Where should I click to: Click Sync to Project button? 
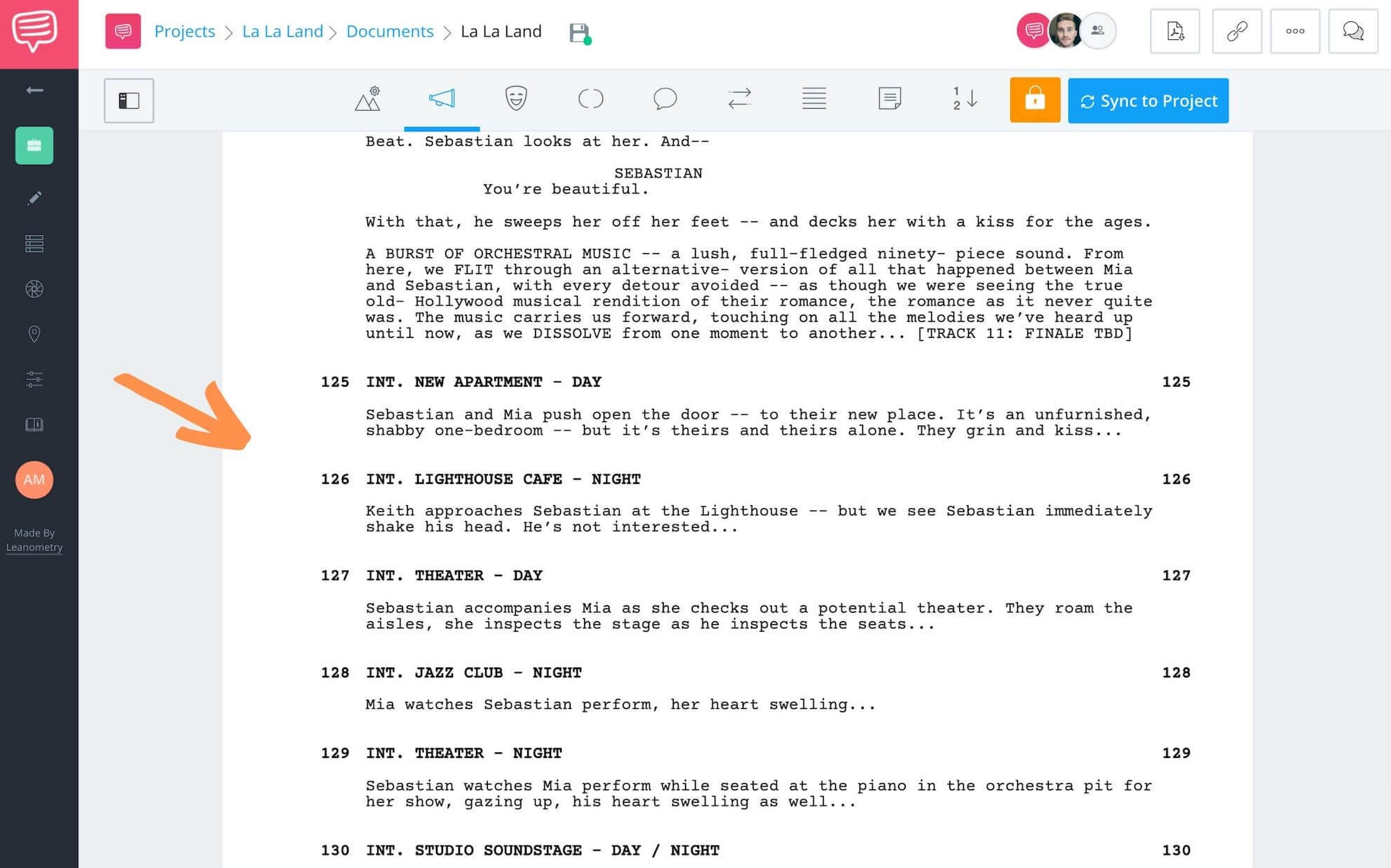tap(1147, 100)
